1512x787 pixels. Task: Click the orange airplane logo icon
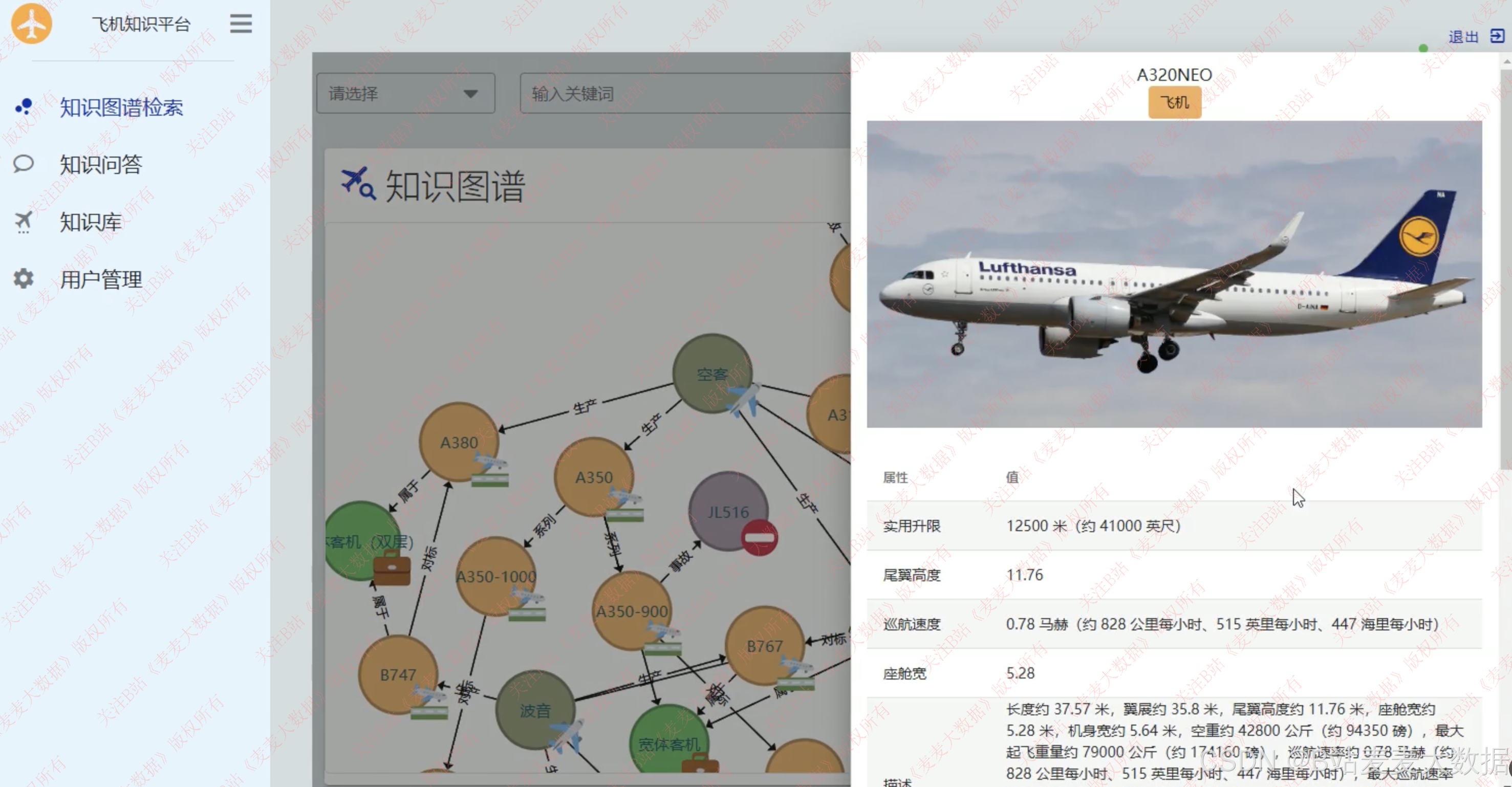pyautogui.click(x=32, y=24)
